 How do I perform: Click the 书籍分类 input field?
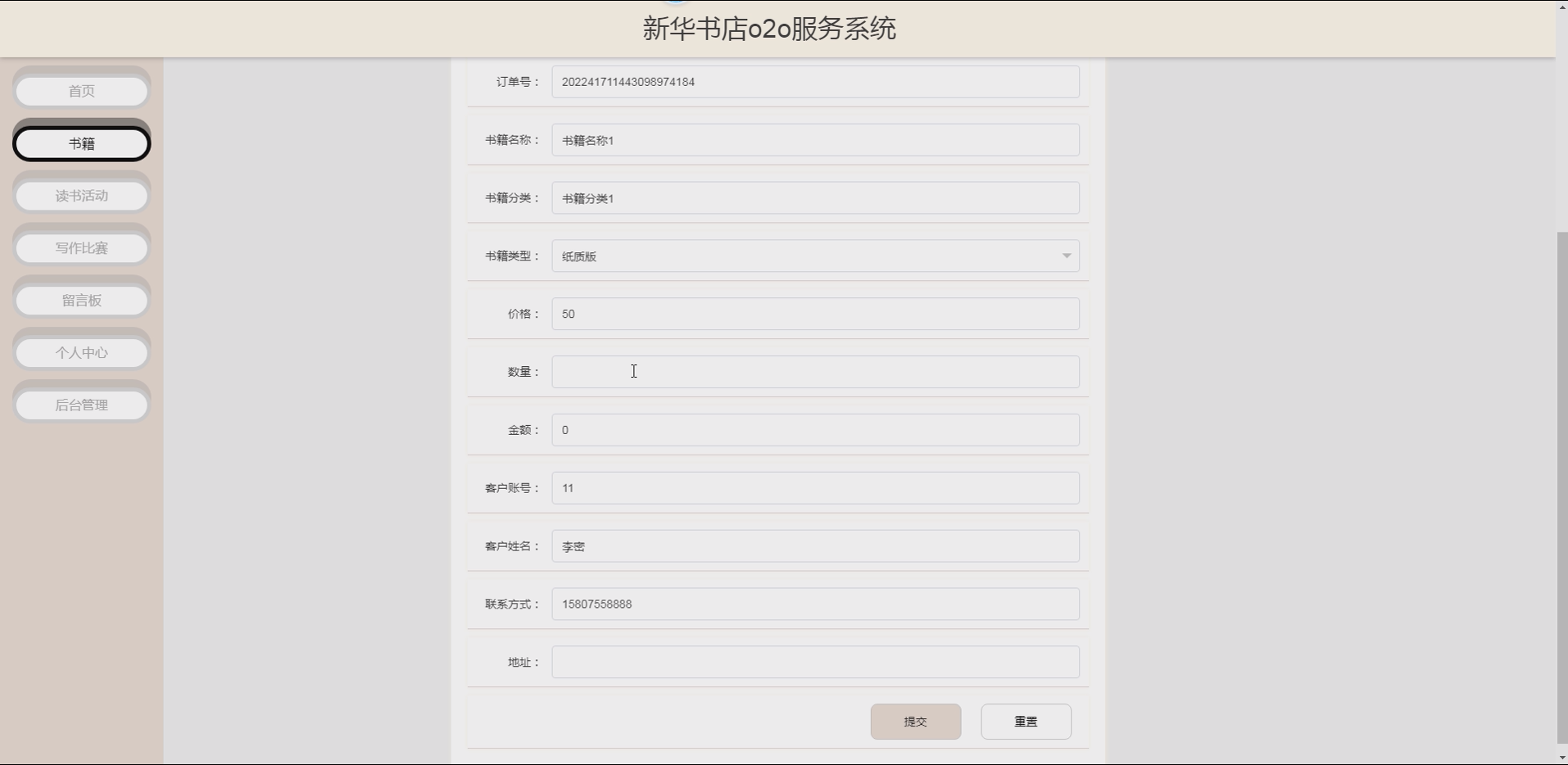point(815,198)
